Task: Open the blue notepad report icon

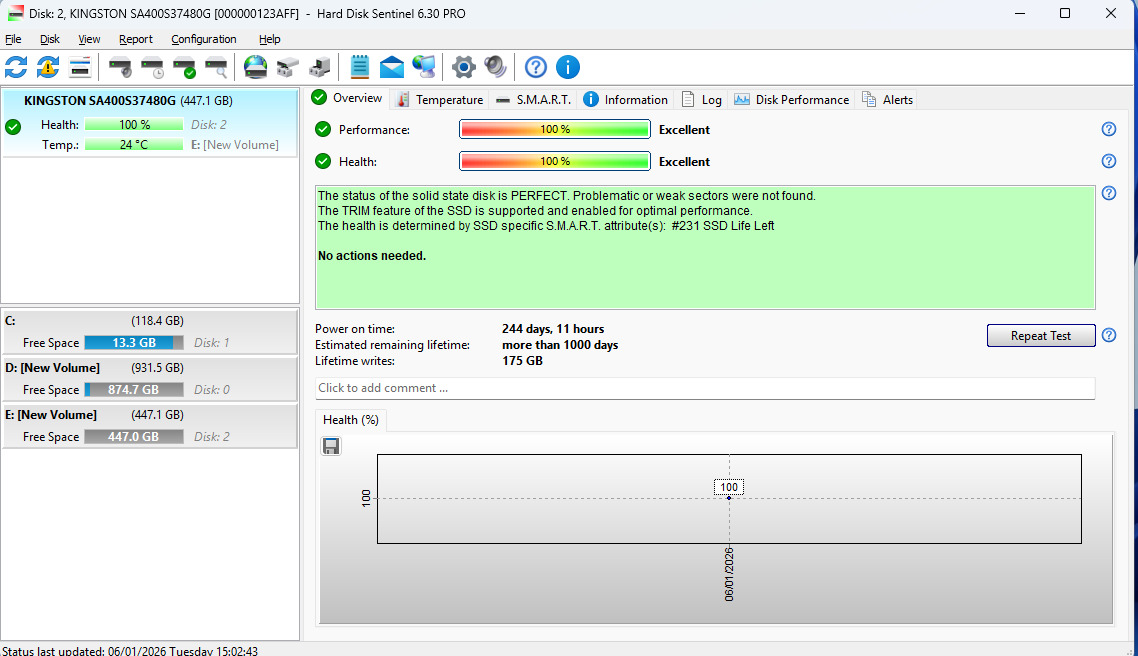Action: tap(359, 67)
